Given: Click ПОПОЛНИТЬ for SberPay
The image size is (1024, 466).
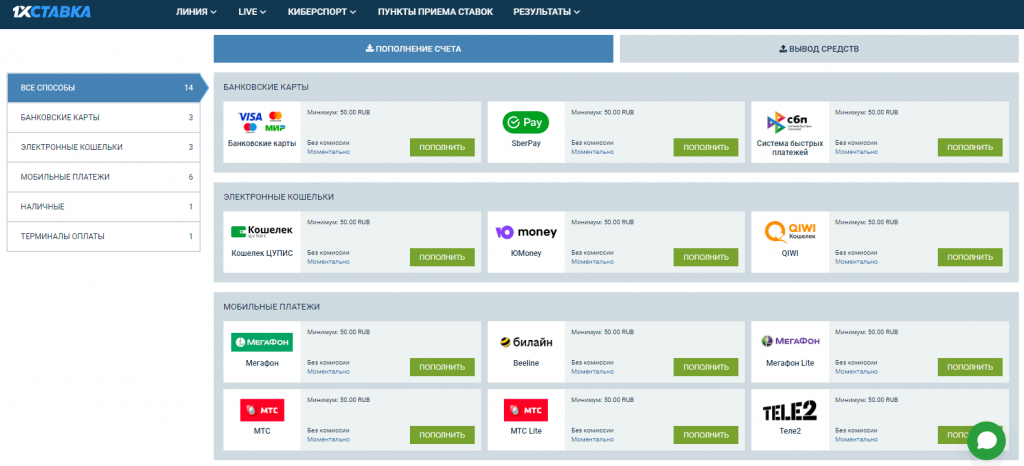Looking at the screenshot, I should click(x=706, y=148).
